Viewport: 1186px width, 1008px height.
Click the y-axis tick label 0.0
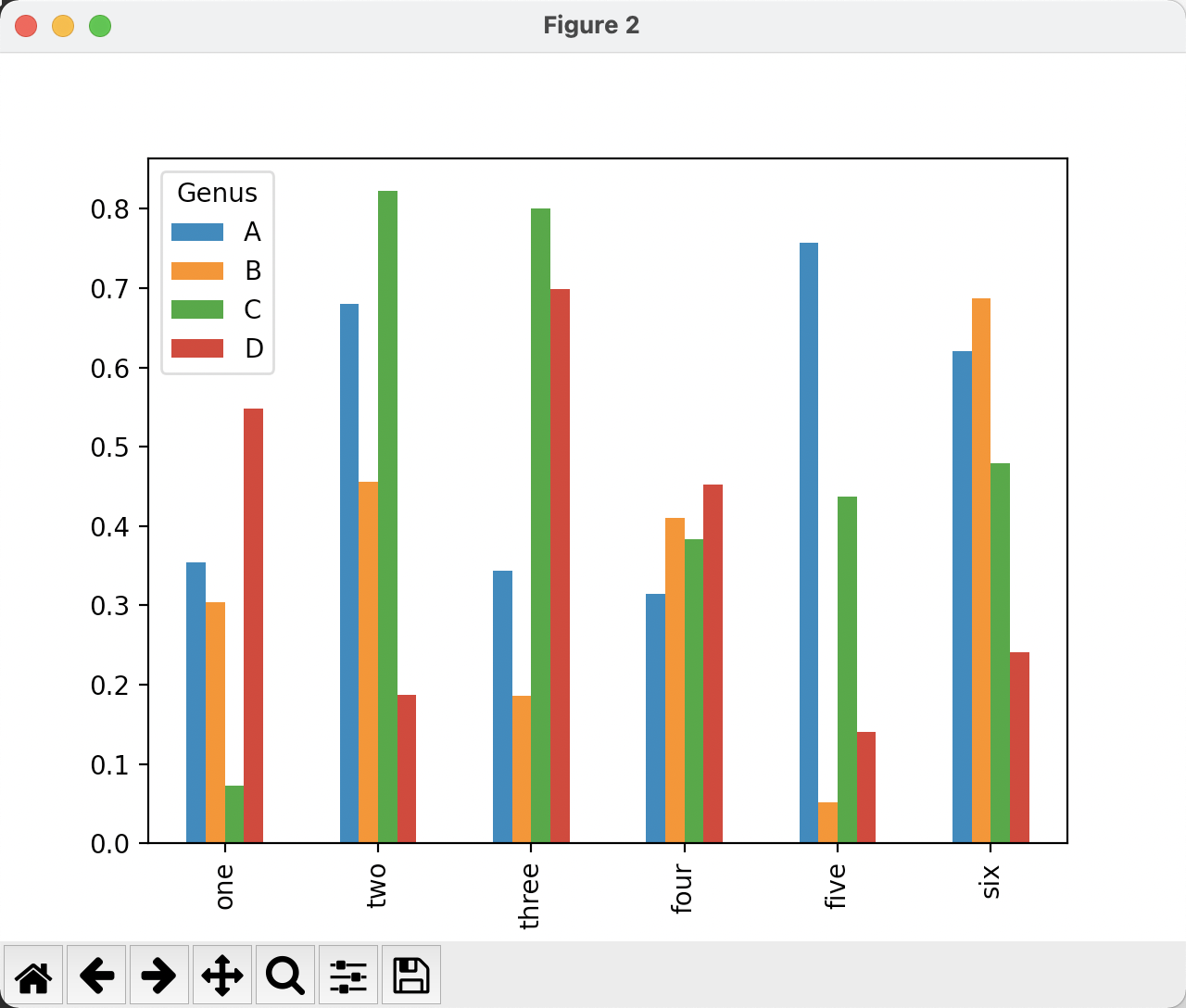110,844
